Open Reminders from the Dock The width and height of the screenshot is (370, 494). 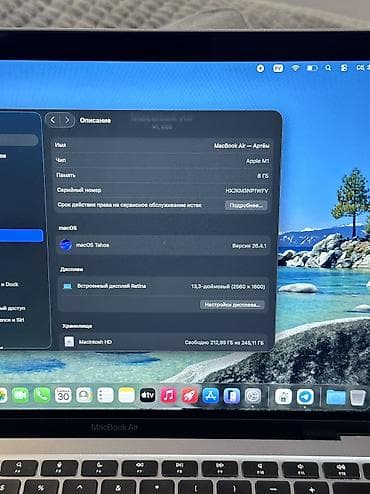[105, 395]
